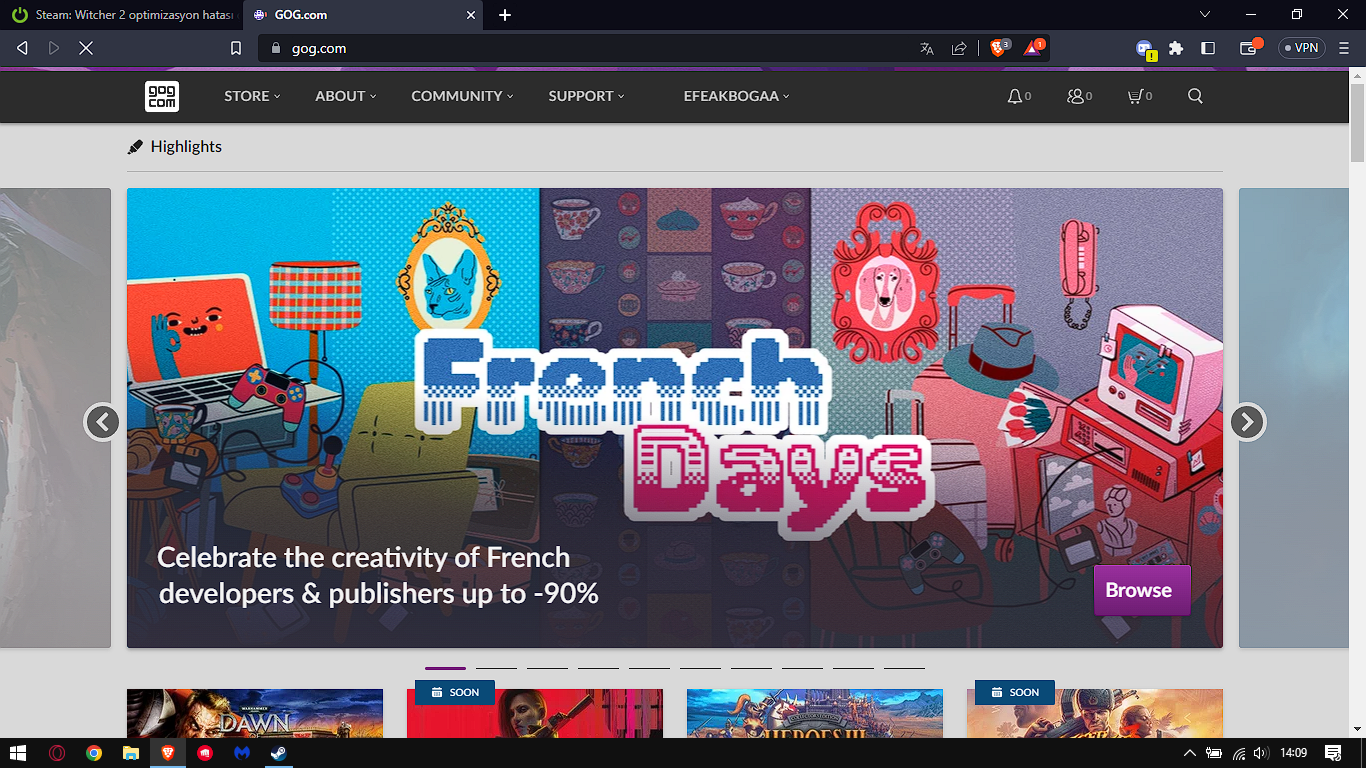
Task: Open the Windows notification center
Action: (1333, 753)
